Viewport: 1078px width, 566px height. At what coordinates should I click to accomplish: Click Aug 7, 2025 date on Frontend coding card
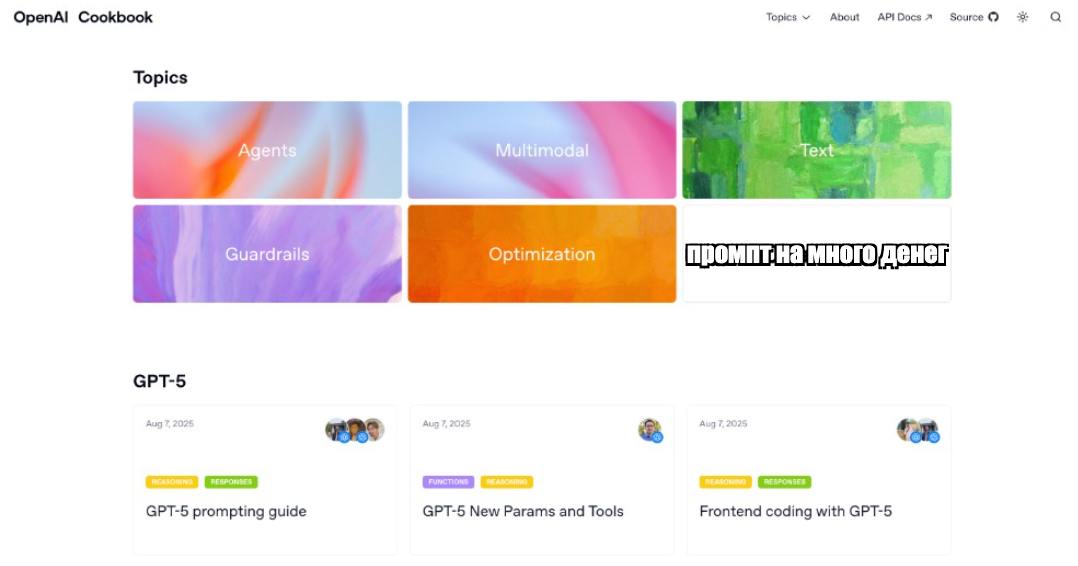tap(723, 424)
